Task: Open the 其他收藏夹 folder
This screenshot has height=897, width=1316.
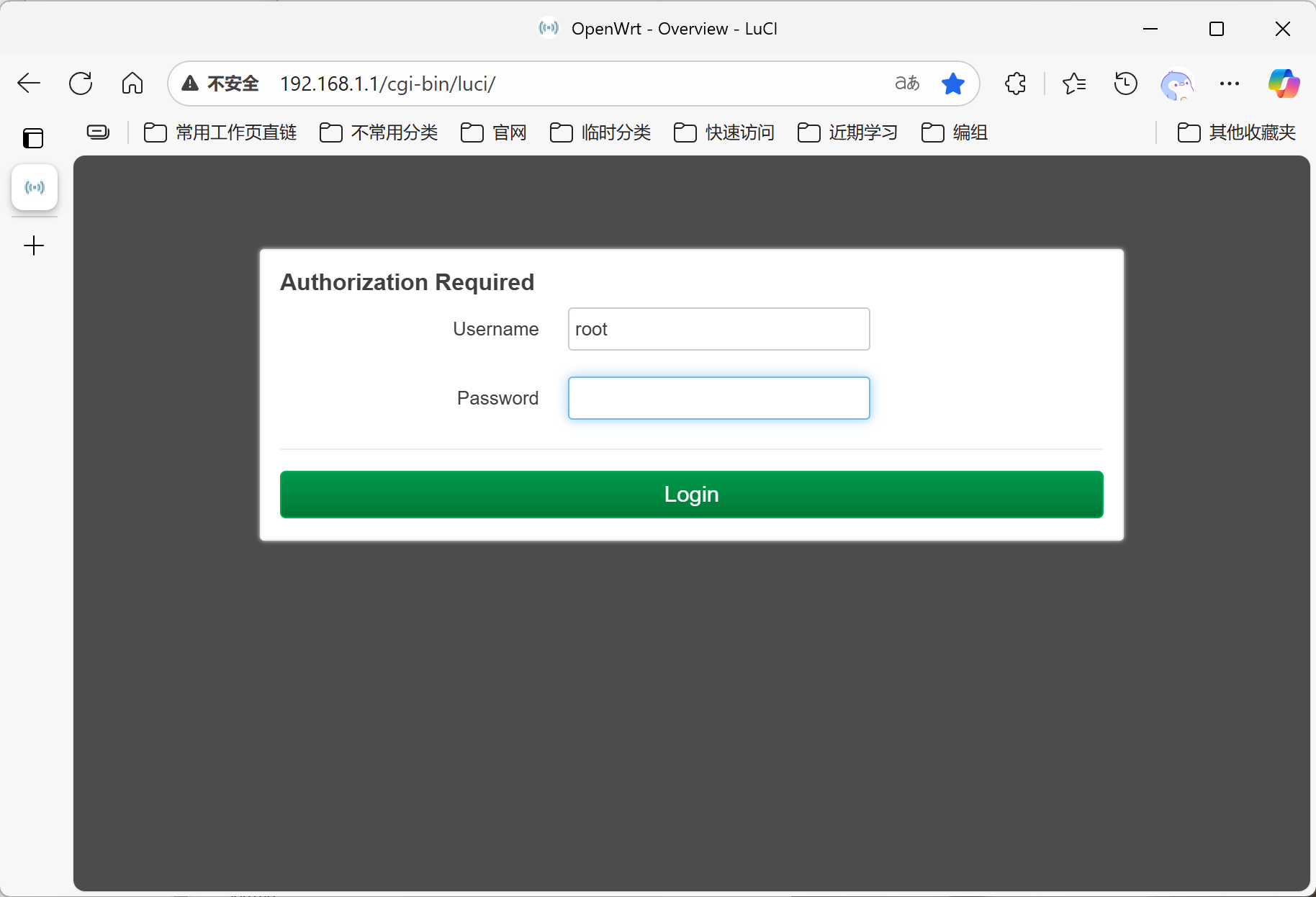Action: 1236,132
